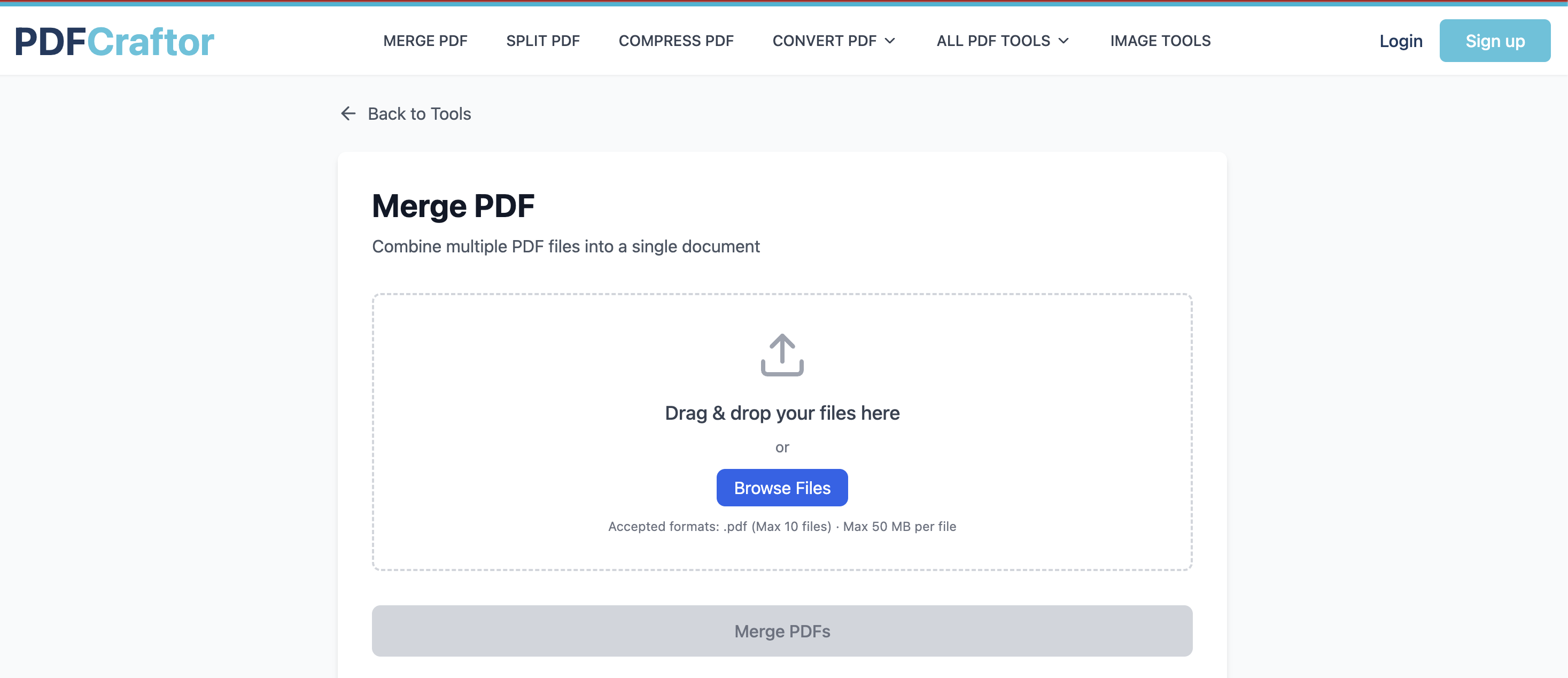
Task: Click the accepted formats help text
Action: tap(782, 526)
